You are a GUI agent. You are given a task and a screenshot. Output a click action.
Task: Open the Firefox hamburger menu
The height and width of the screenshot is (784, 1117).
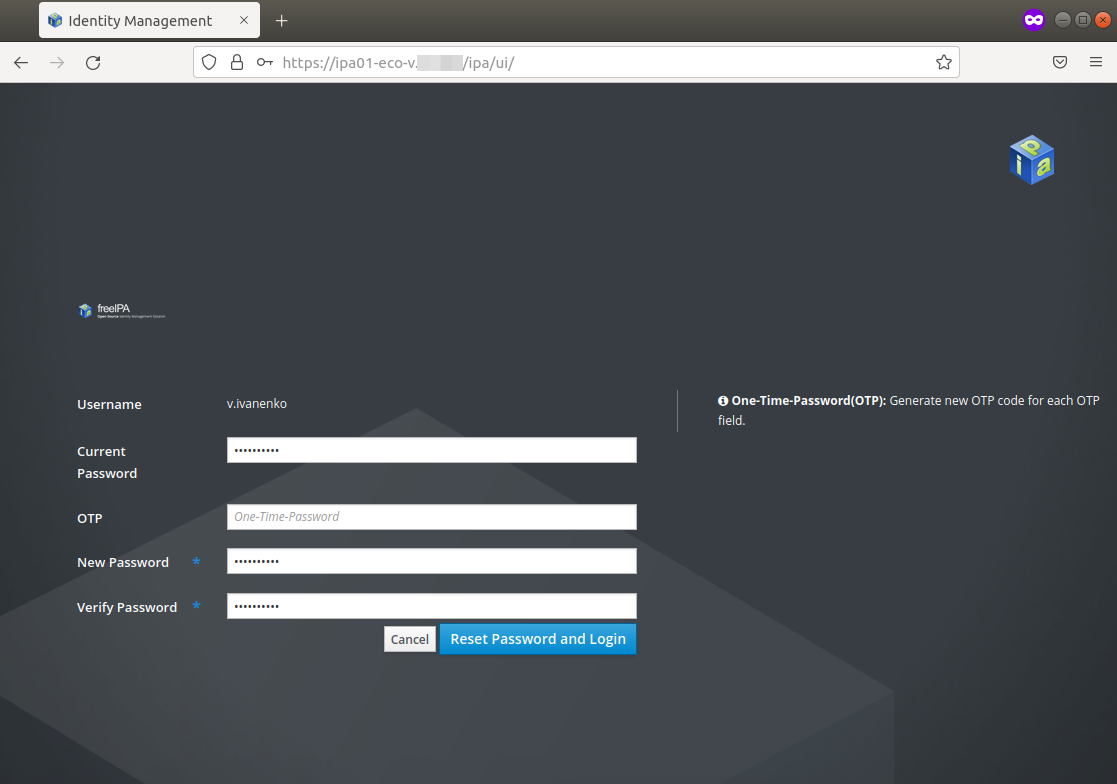click(x=1096, y=62)
